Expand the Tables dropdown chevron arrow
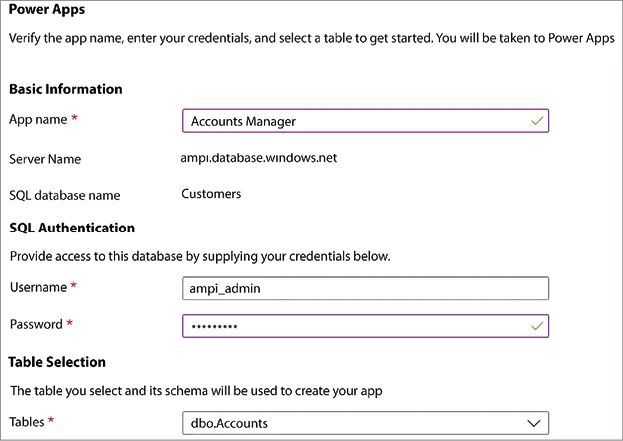This screenshot has height=441, width=623. pos(534,424)
